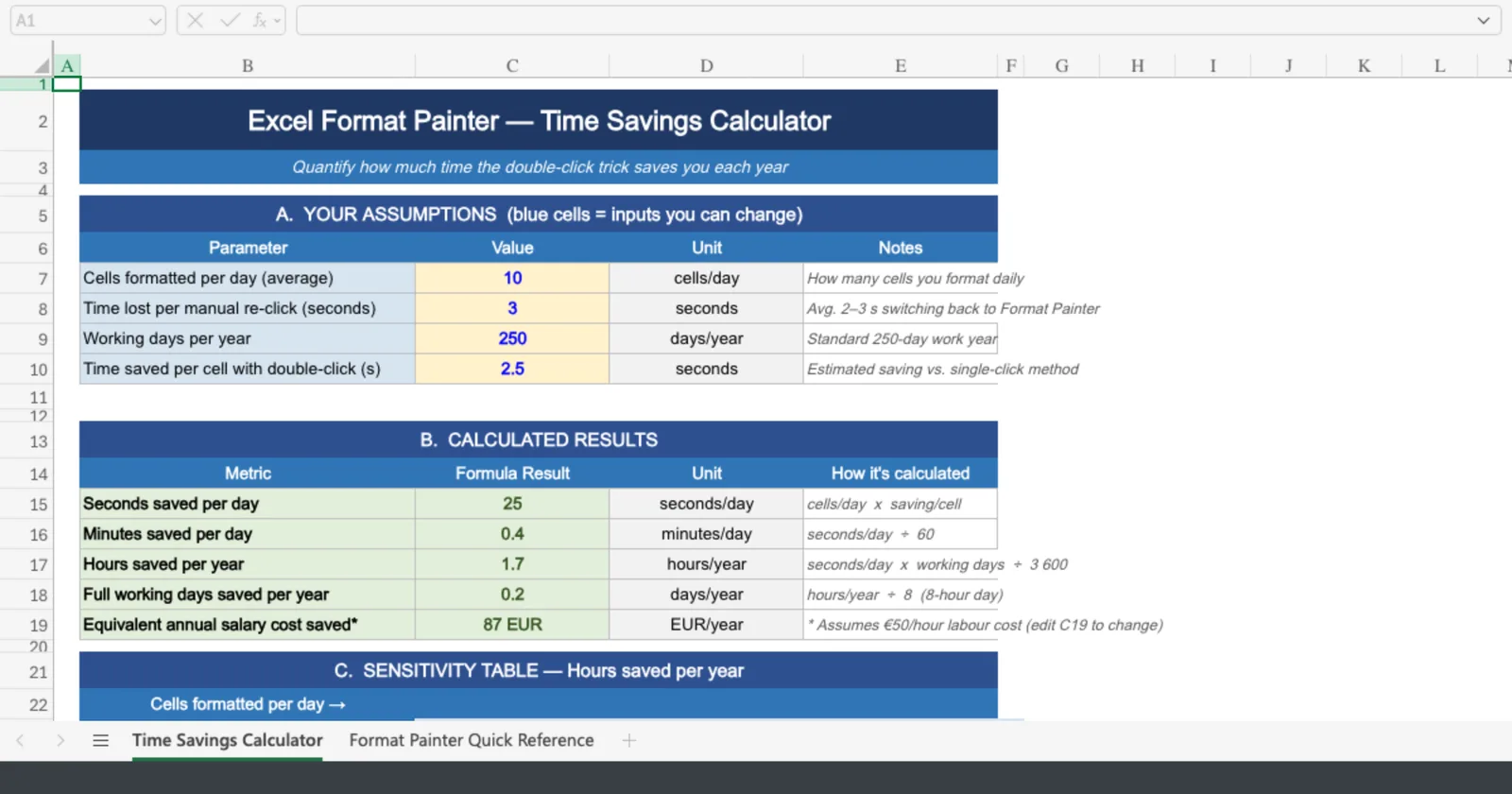Click the 'Notes' heading cell
Viewport: 1512px width, 794px height.
click(x=901, y=248)
